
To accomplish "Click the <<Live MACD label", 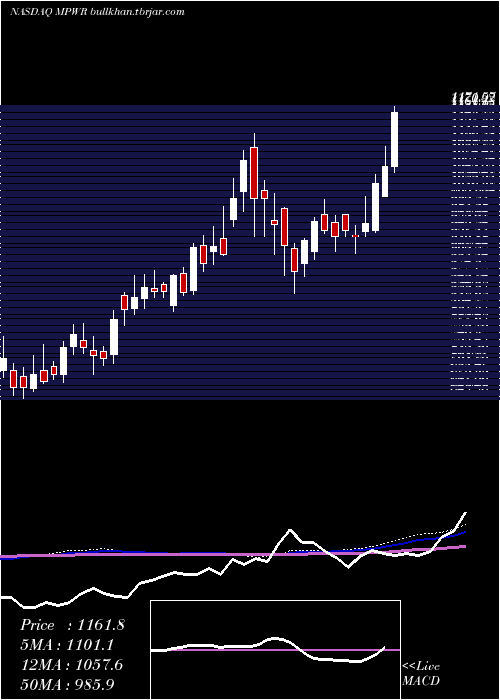I will pos(421,674).
